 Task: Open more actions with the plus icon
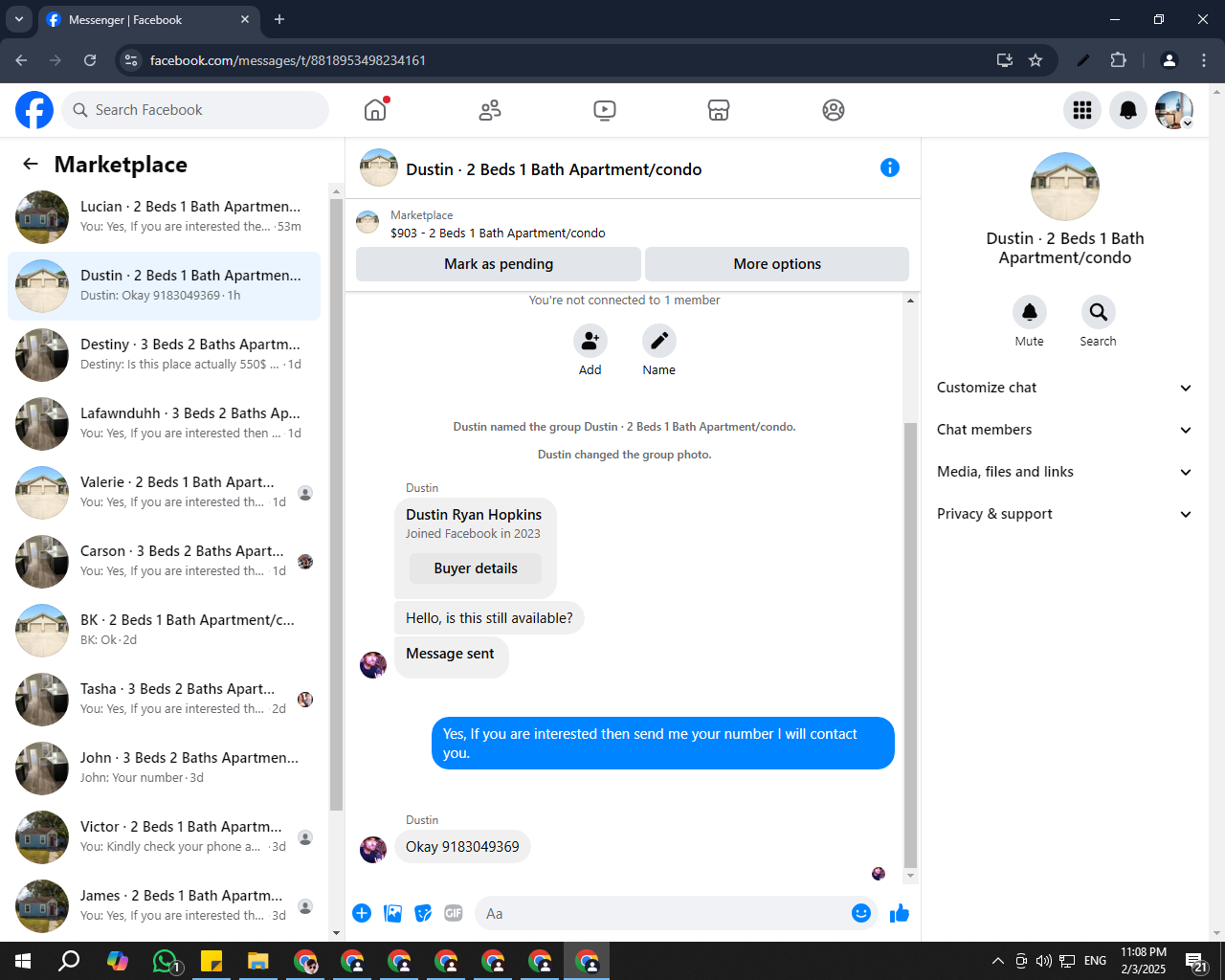362,913
